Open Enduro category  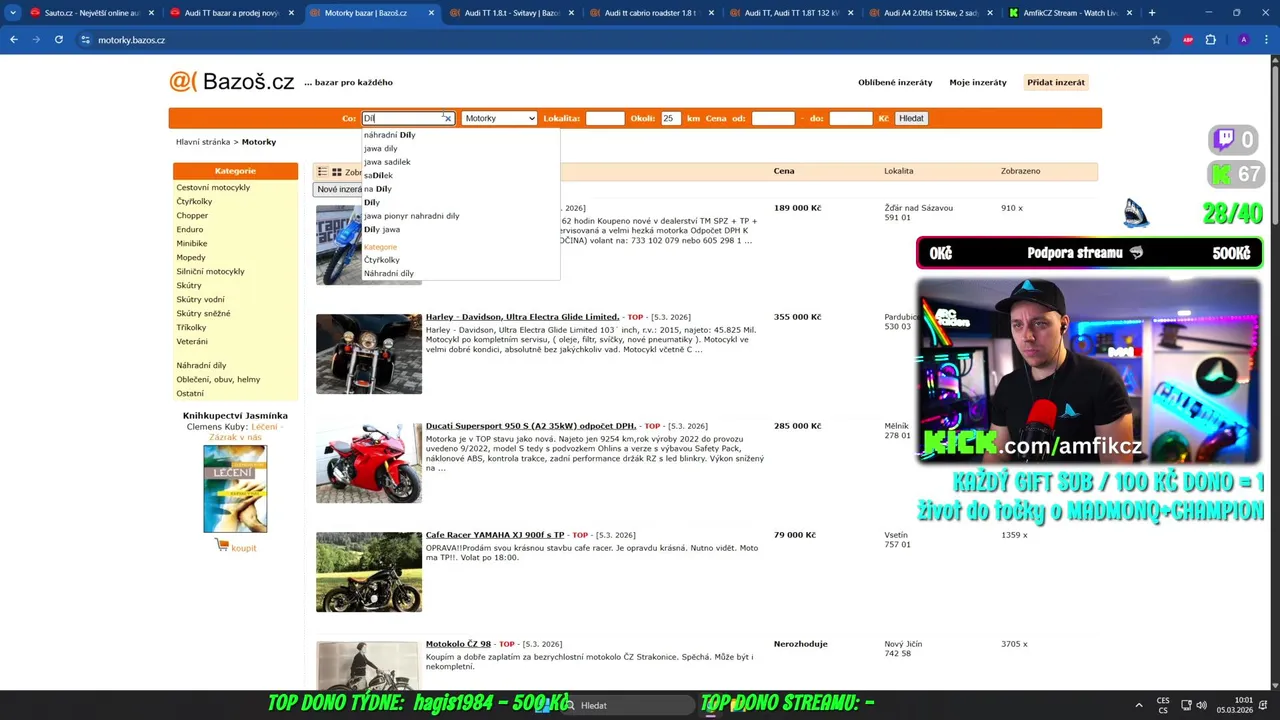click(x=190, y=229)
